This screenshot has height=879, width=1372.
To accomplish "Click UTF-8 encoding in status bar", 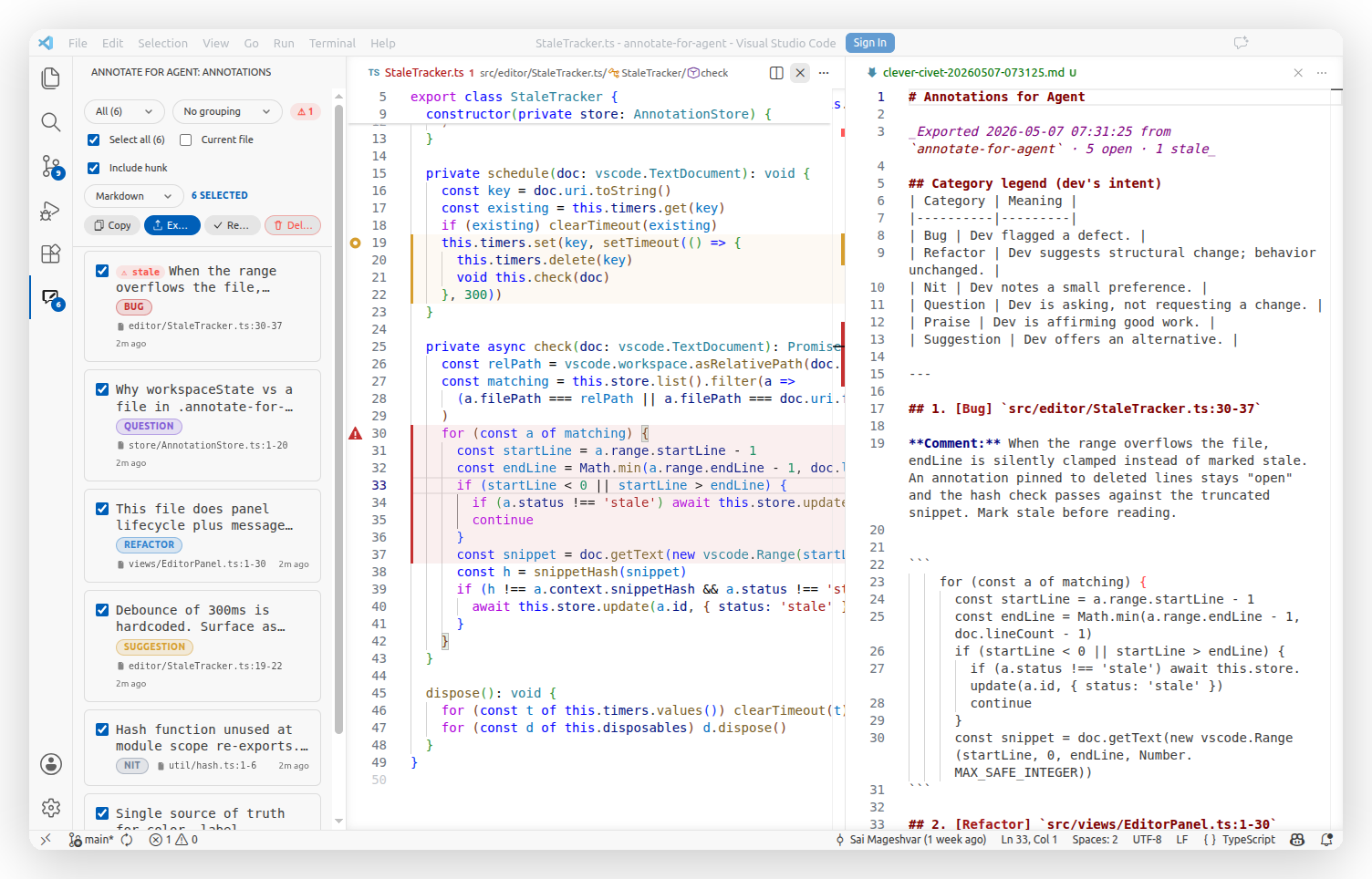I will [1147, 840].
